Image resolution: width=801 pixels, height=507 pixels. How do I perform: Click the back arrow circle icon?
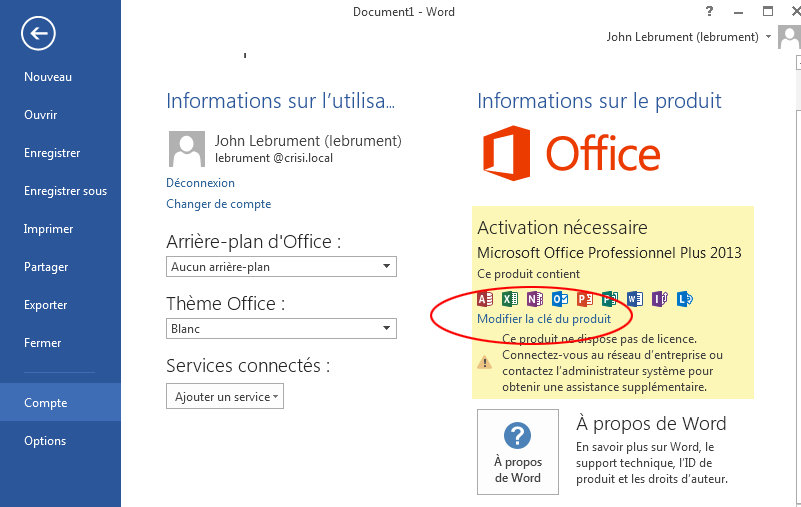point(38,34)
